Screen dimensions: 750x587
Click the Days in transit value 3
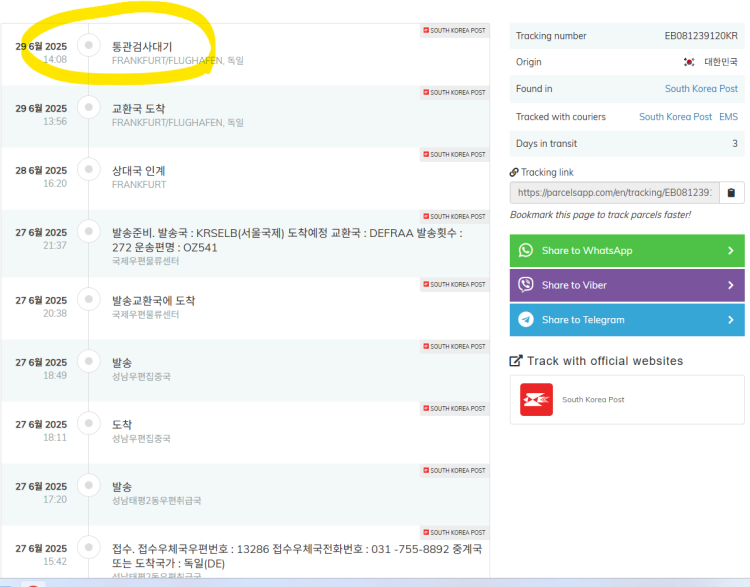click(735, 144)
